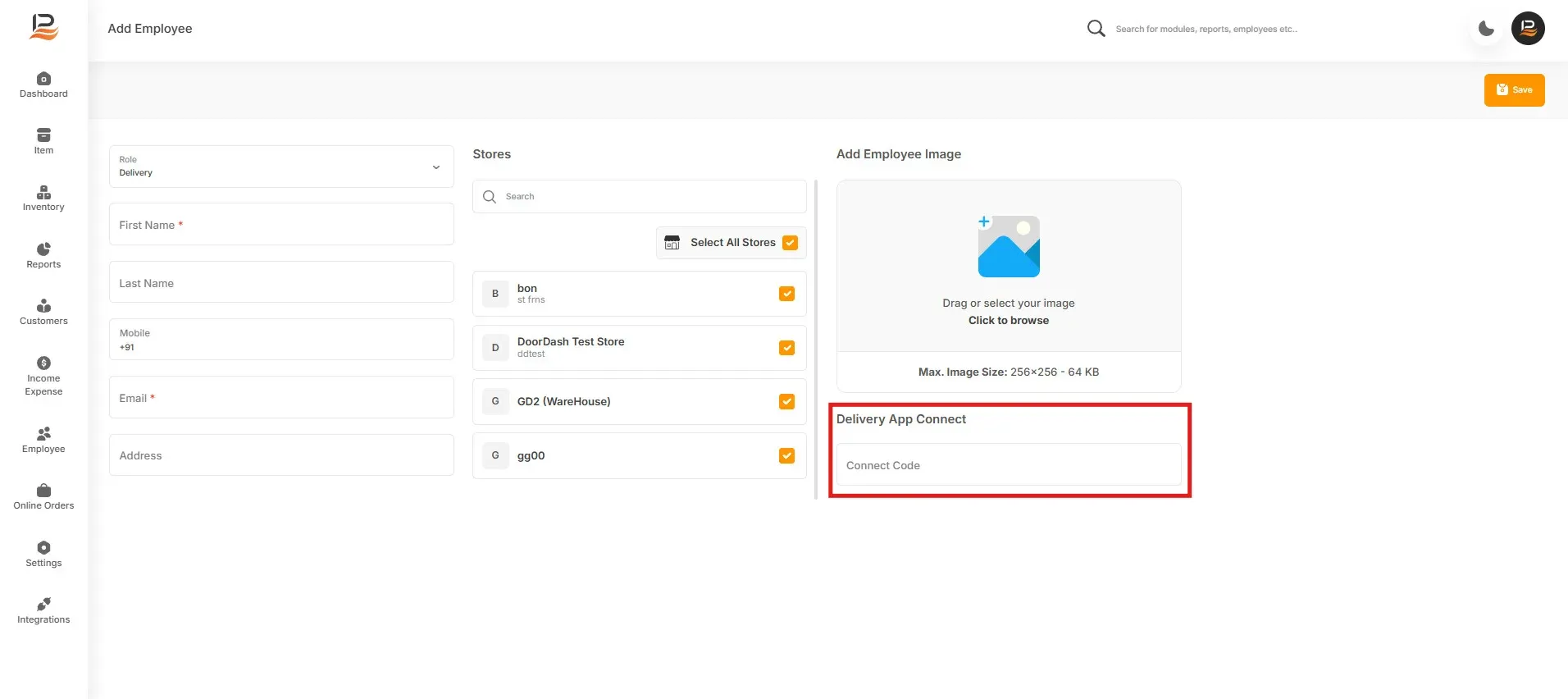This screenshot has width=1568, height=699.
Task: Uncheck the bon store checkbox
Action: (x=786, y=294)
